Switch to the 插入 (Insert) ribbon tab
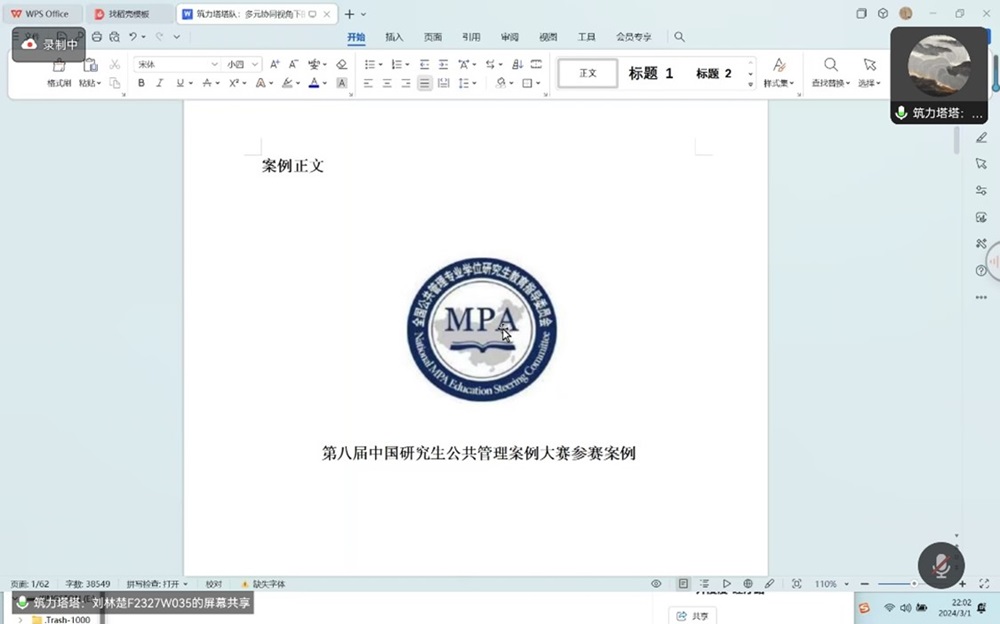This screenshot has height=624, width=1000. [394, 37]
